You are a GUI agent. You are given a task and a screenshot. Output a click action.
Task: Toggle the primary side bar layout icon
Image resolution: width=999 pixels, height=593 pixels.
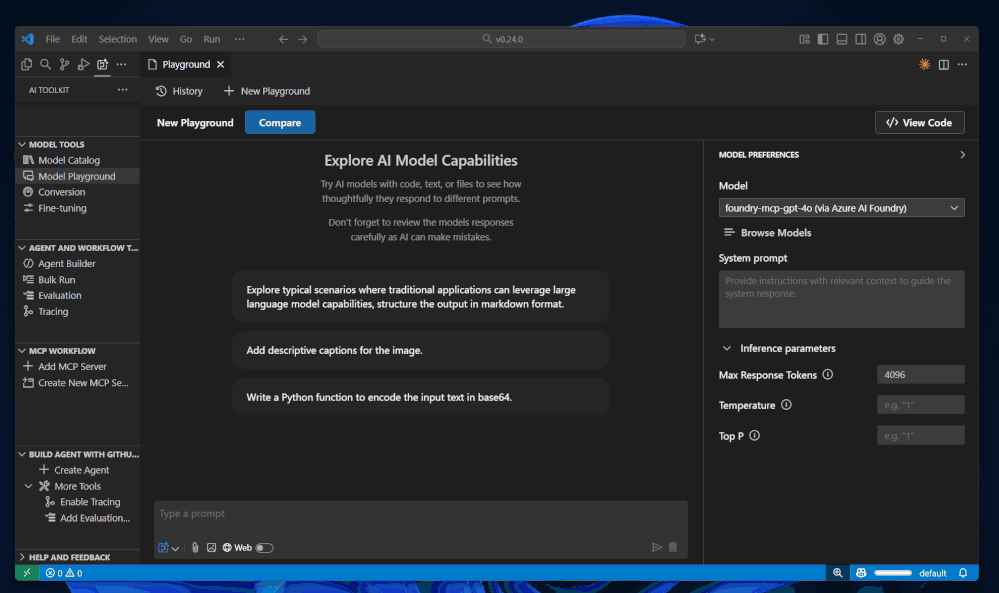click(x=823, y=39)
